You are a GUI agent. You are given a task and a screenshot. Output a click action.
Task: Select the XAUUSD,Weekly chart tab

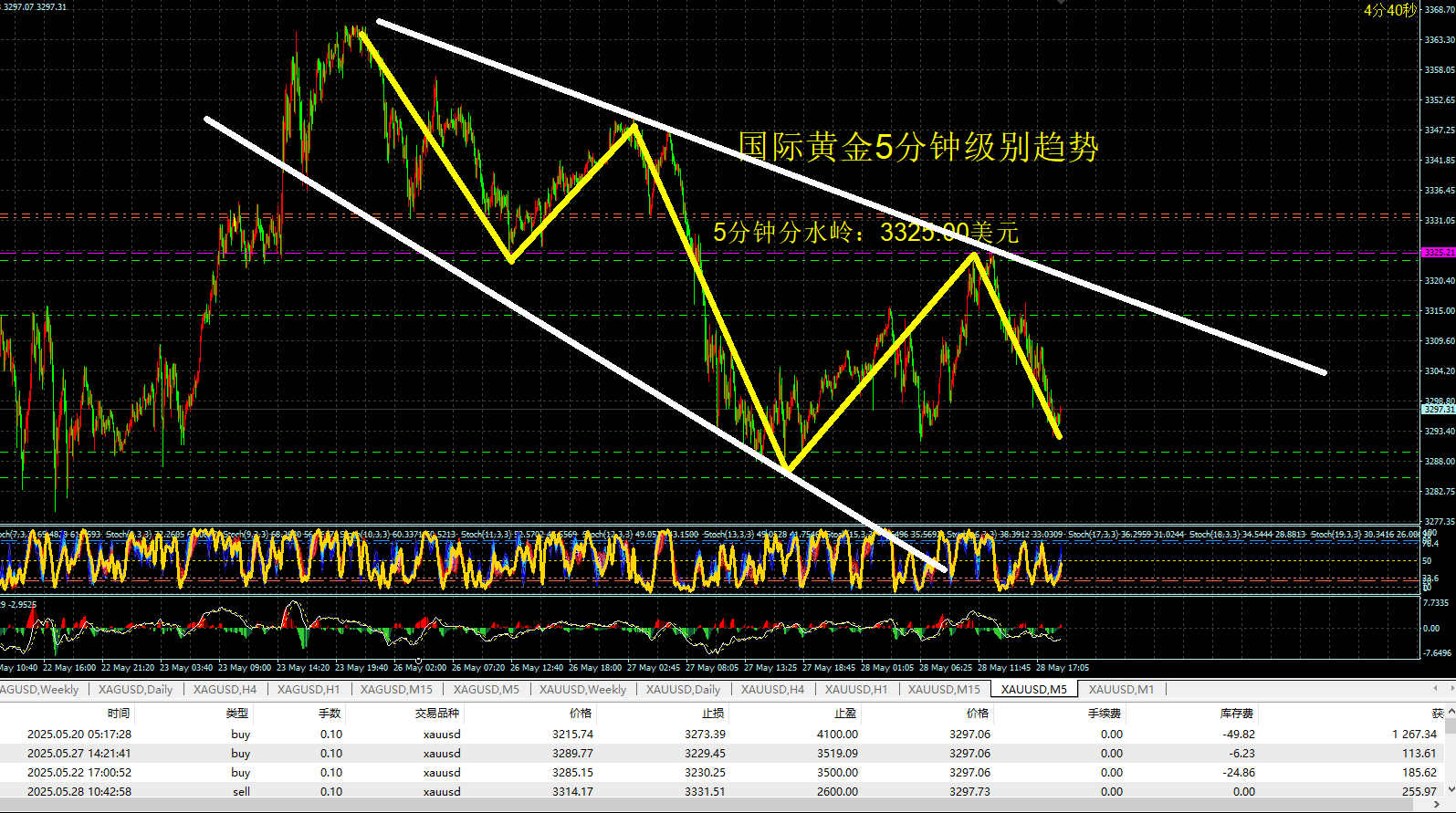pos(582,690)
